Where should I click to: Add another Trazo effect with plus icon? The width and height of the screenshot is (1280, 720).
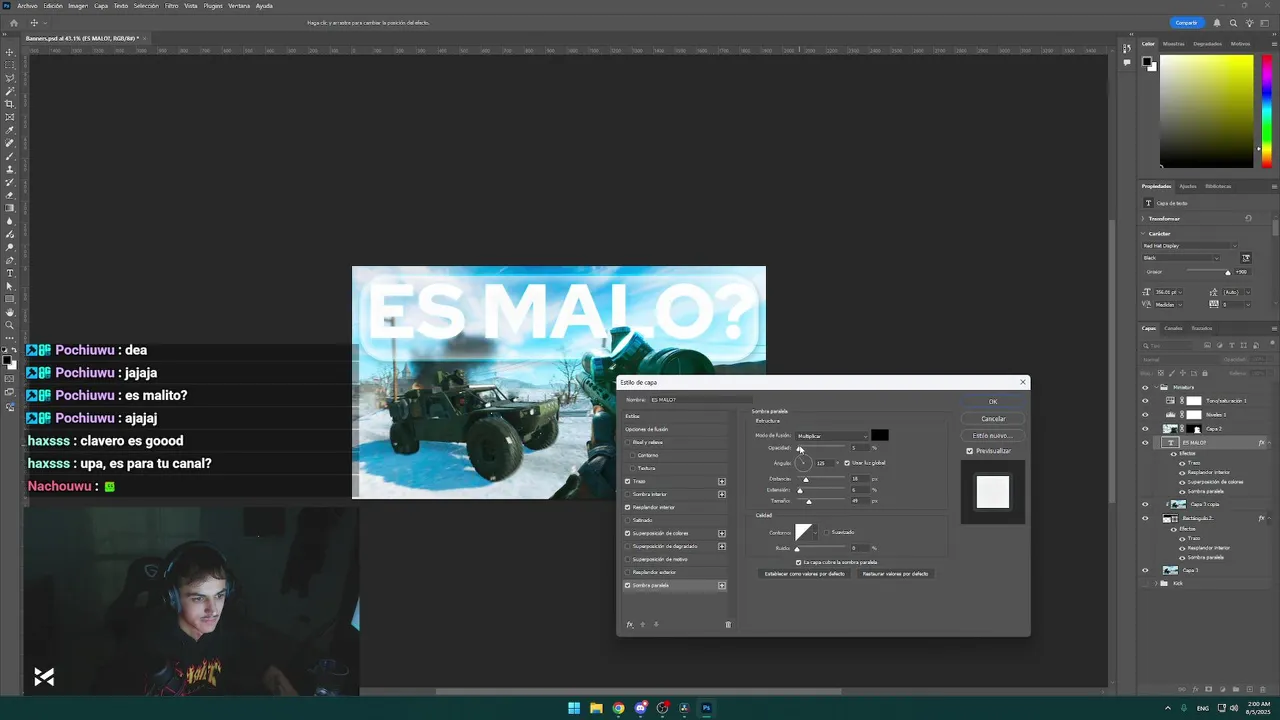point(722,481)
